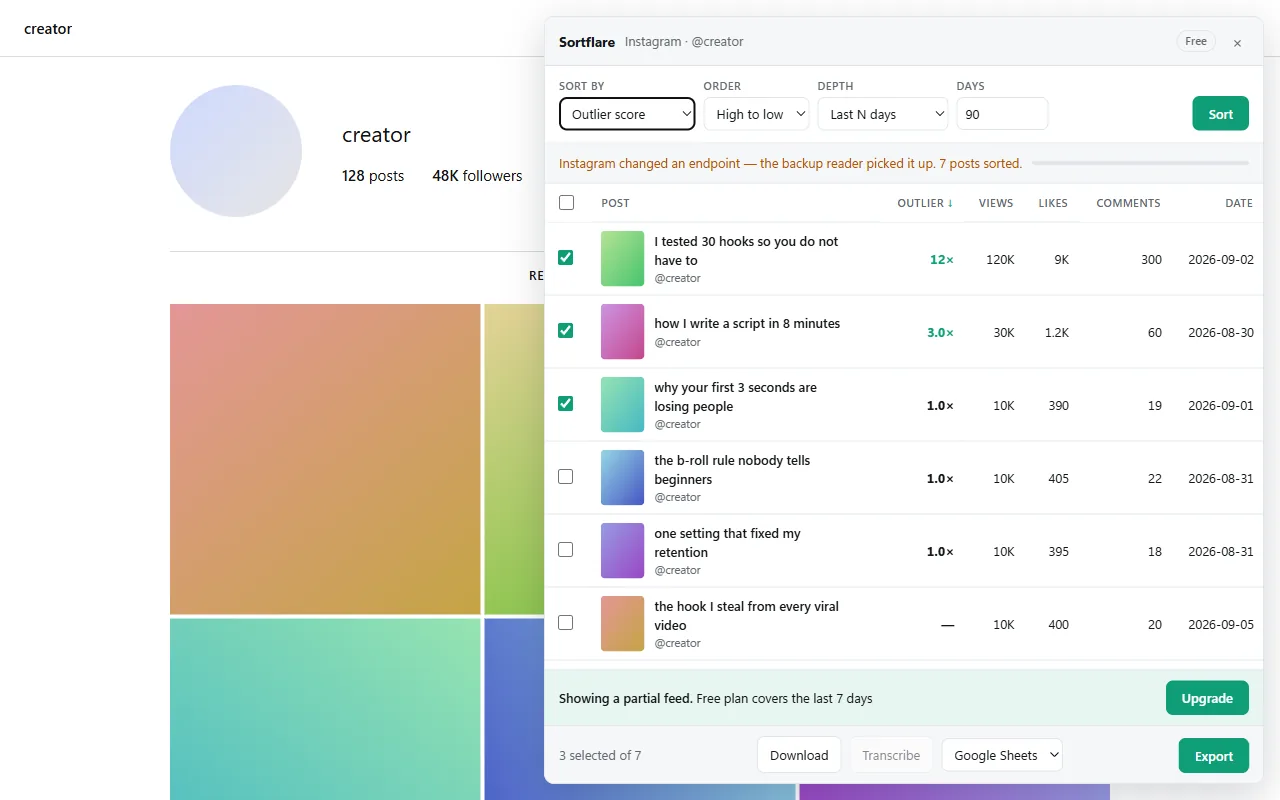The width and height of the screenshot is (1280, 800).
Task: Click the "3 selected of 7" status text
Action: point(600,756)
